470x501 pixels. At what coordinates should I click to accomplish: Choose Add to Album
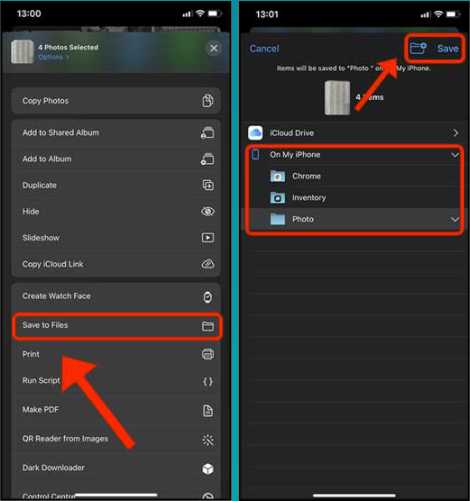pos(116,159)
